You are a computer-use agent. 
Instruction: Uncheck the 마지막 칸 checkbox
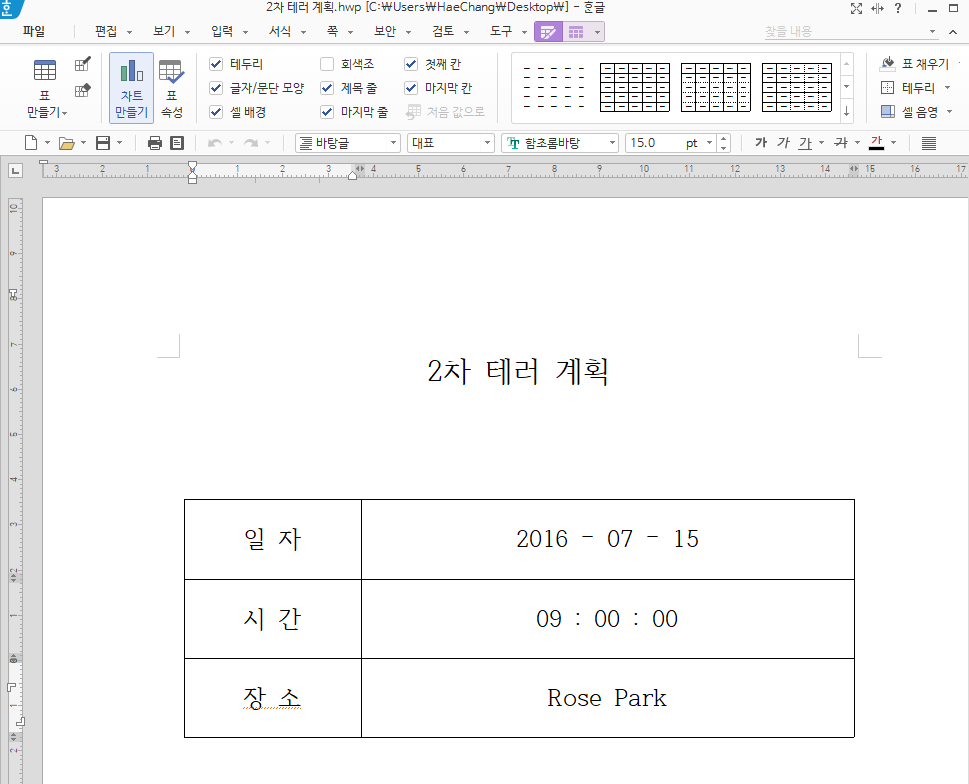coord(411,88)
